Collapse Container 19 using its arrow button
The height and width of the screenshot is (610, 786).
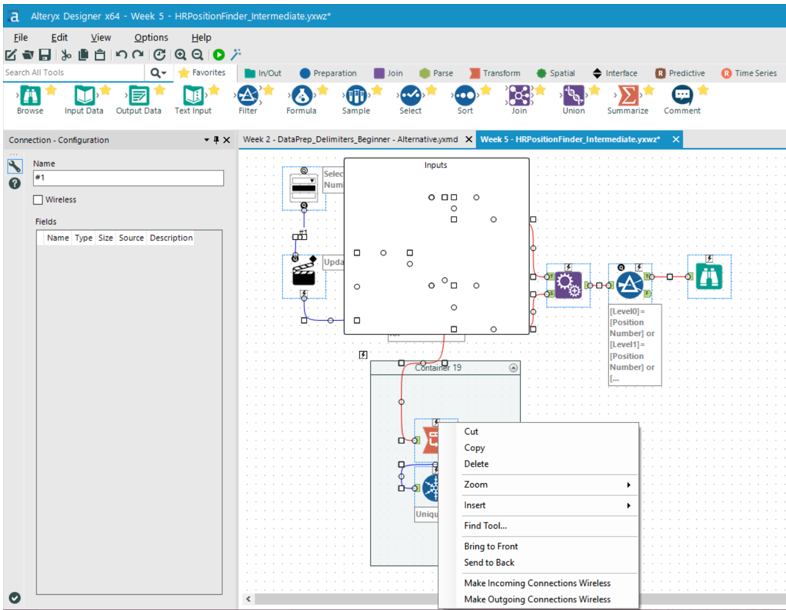point(513,368)
